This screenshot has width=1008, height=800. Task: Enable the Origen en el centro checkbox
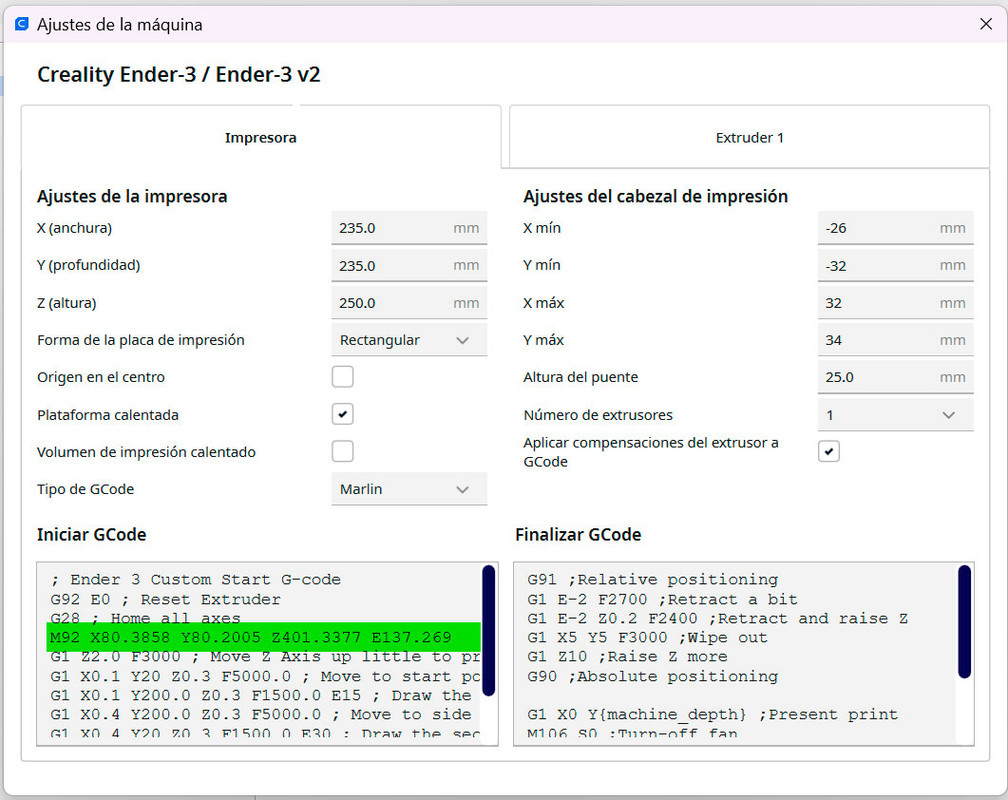pyautogui.click(x=343, y=377)
